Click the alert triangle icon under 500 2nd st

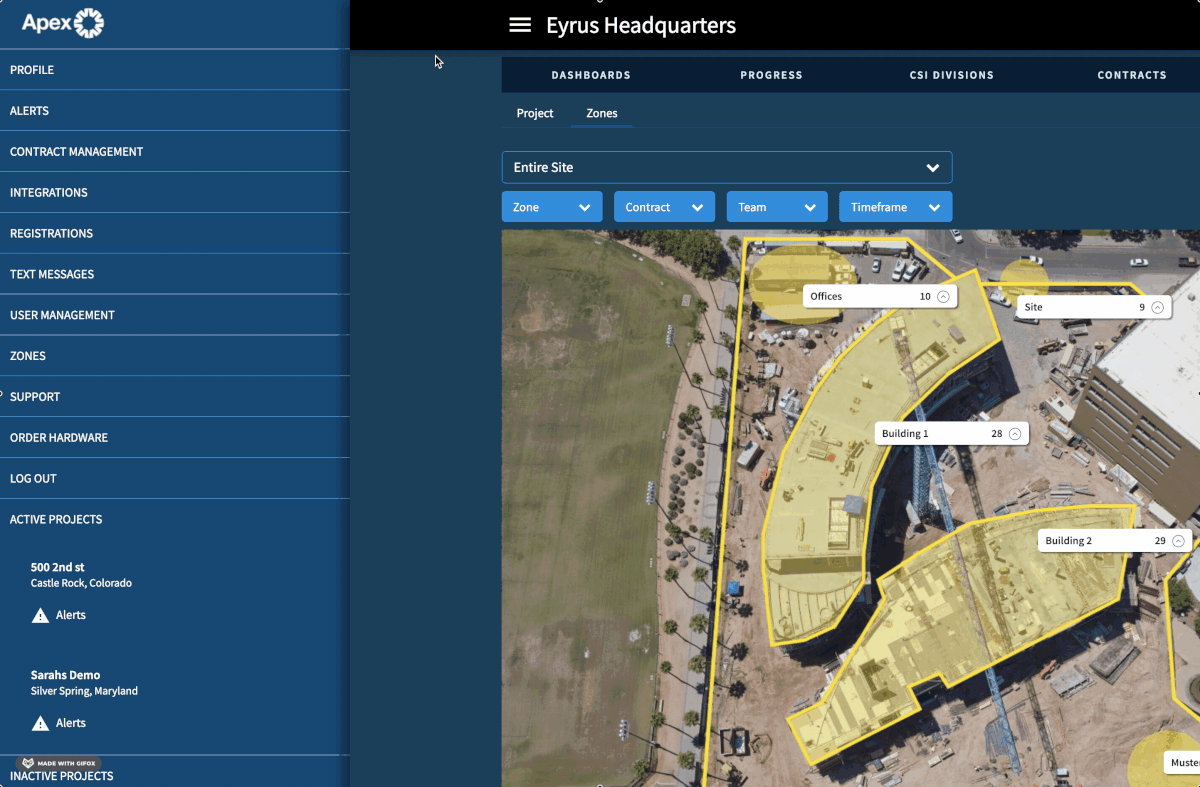41,615
